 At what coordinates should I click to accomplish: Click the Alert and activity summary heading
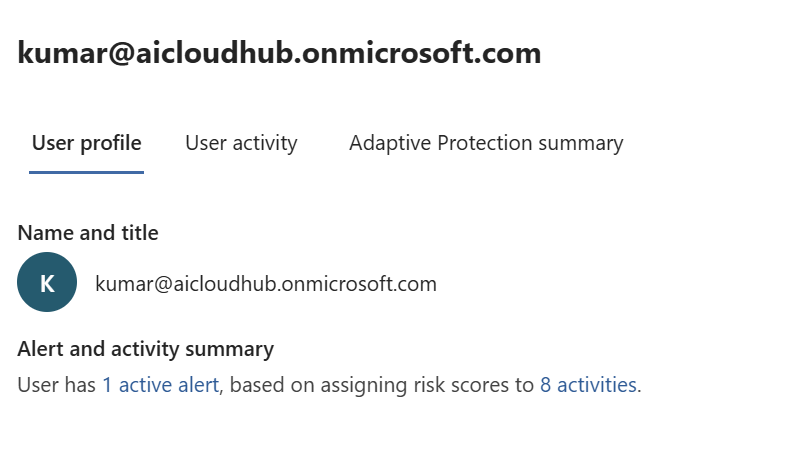click(x=146, y=349)
